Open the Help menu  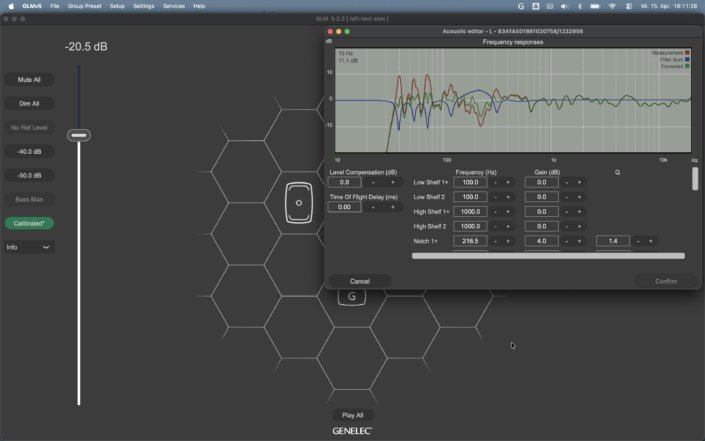point(199,6)
